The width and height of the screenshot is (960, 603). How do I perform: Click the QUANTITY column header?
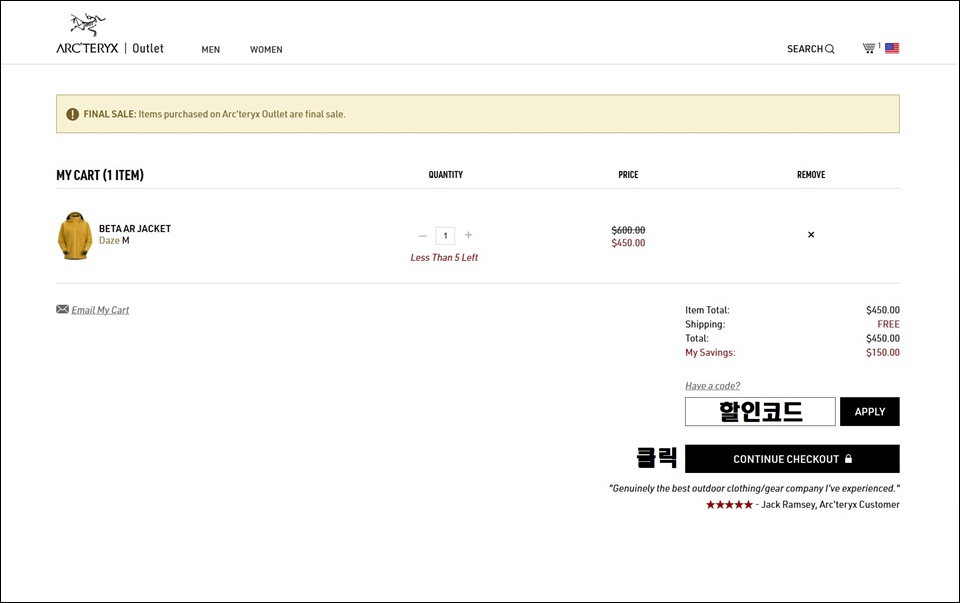point(446,174)
